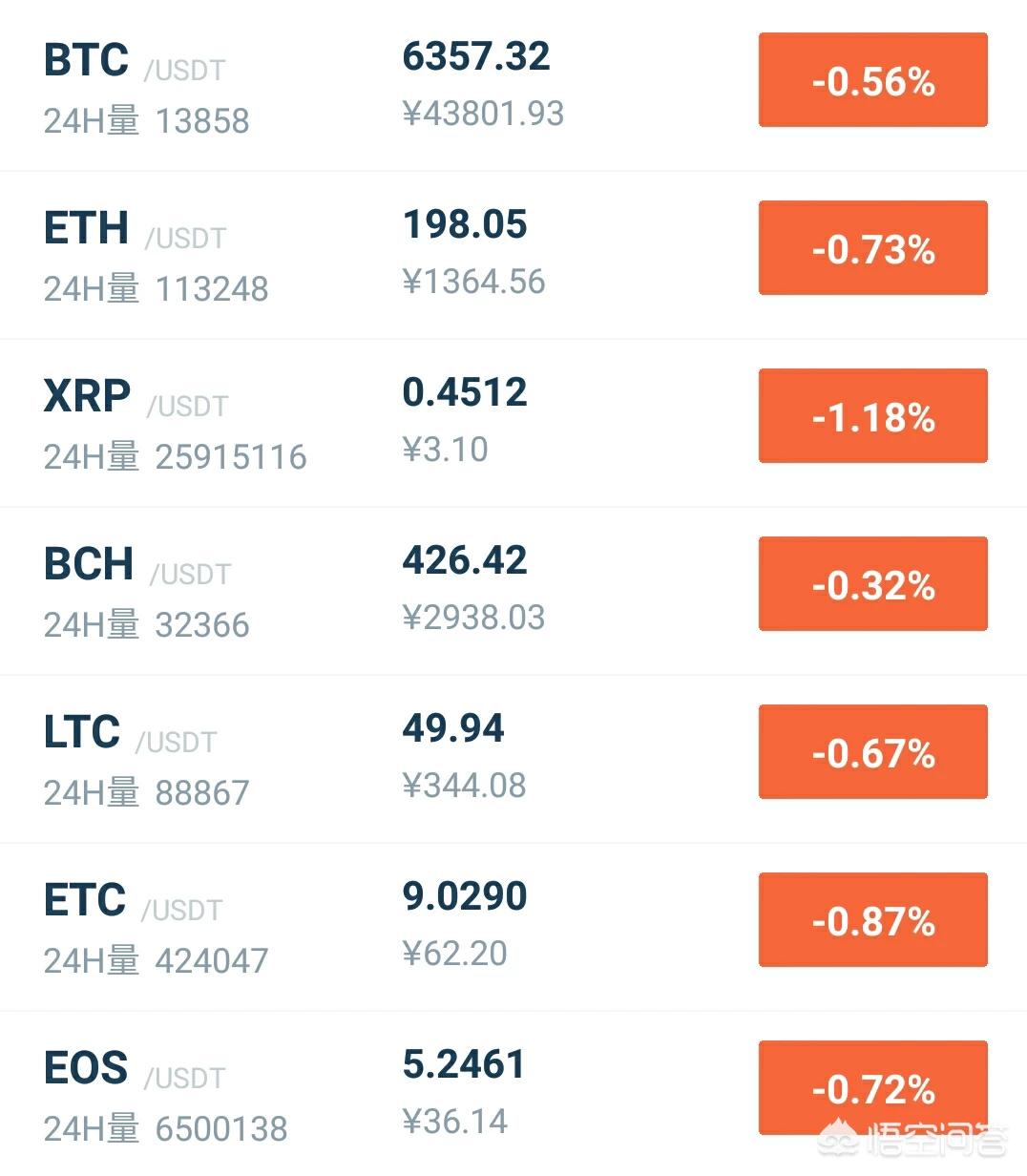The height and width of the screenshot is (1176, 1027).
Task: Open the ETH/USDT trading pair
Action: (x=513, y=255)
